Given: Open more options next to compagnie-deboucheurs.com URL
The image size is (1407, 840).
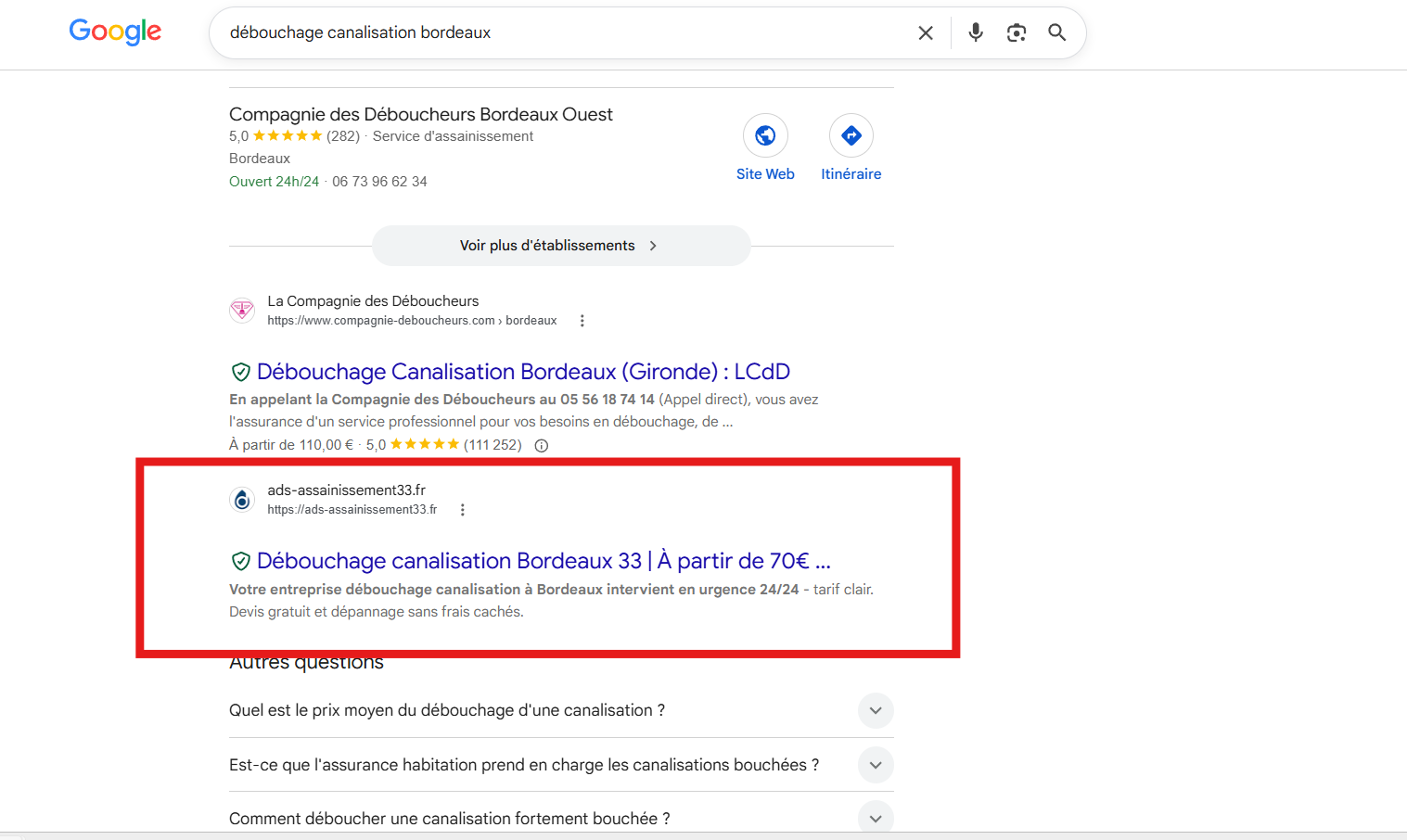Looking at the screenshot, I should tap(582, 321).
